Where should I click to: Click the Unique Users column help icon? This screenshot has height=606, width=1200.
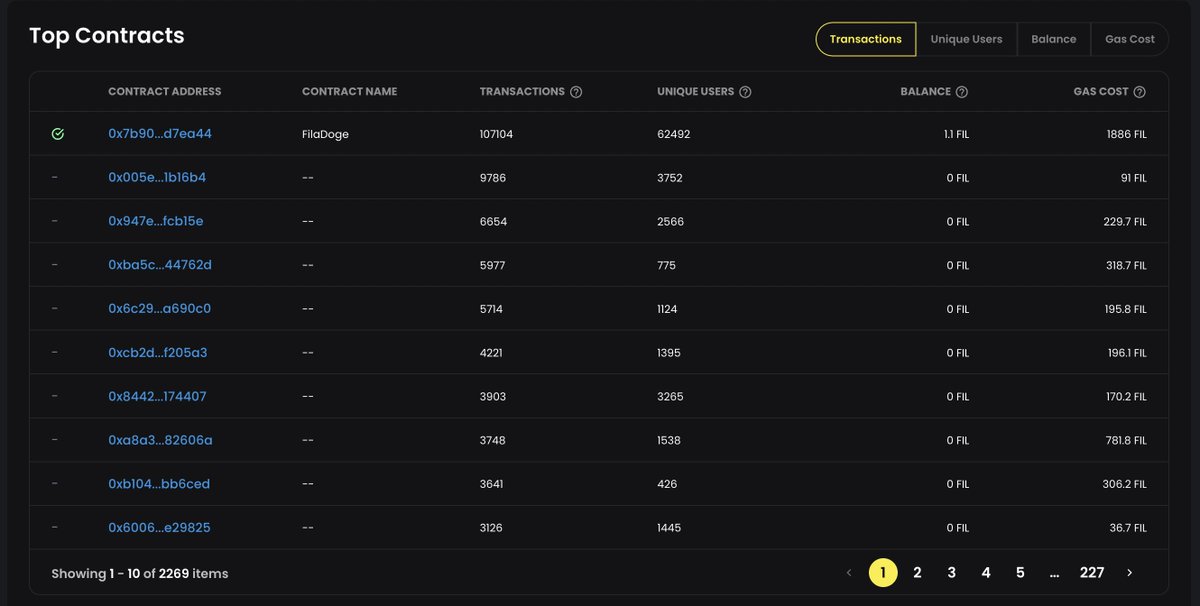(x=745, y=92)
